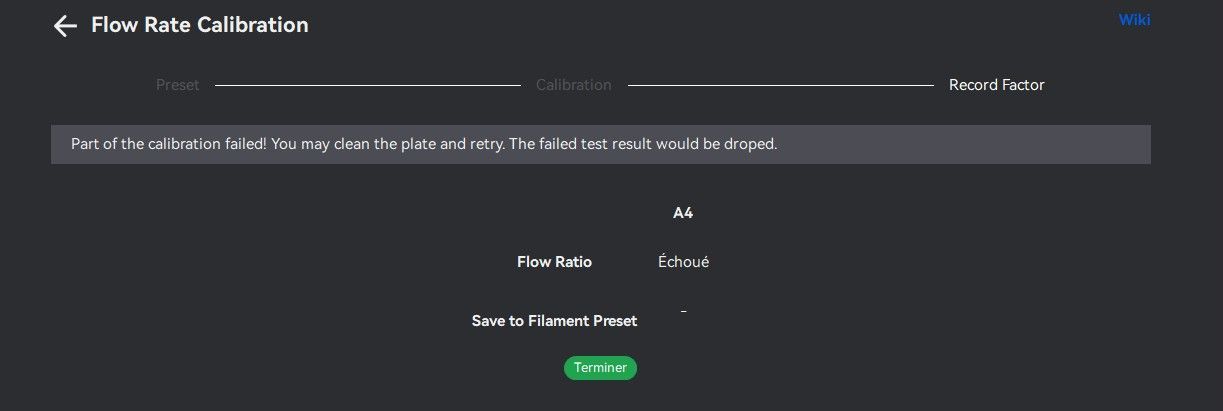Click the word 'droped' ending the warning

tap(752, 144)
